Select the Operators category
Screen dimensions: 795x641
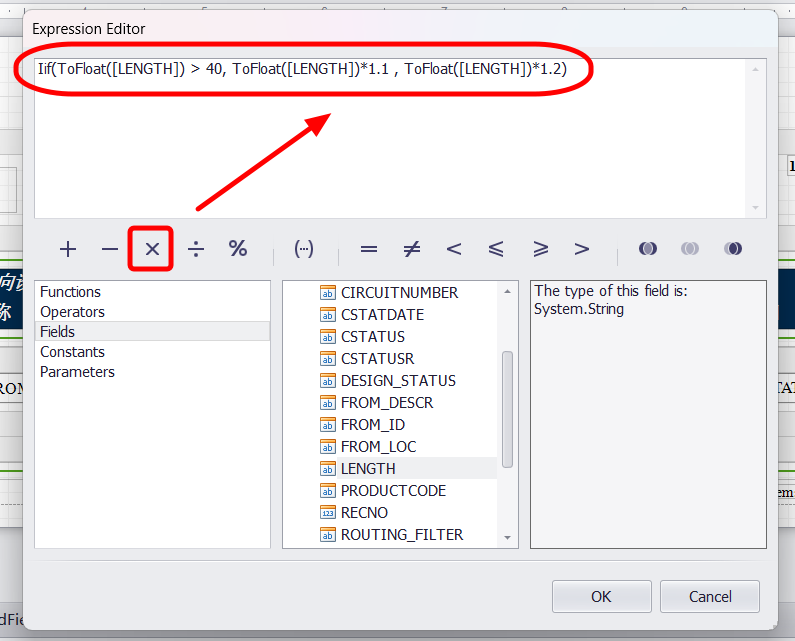tap(152, 312)
